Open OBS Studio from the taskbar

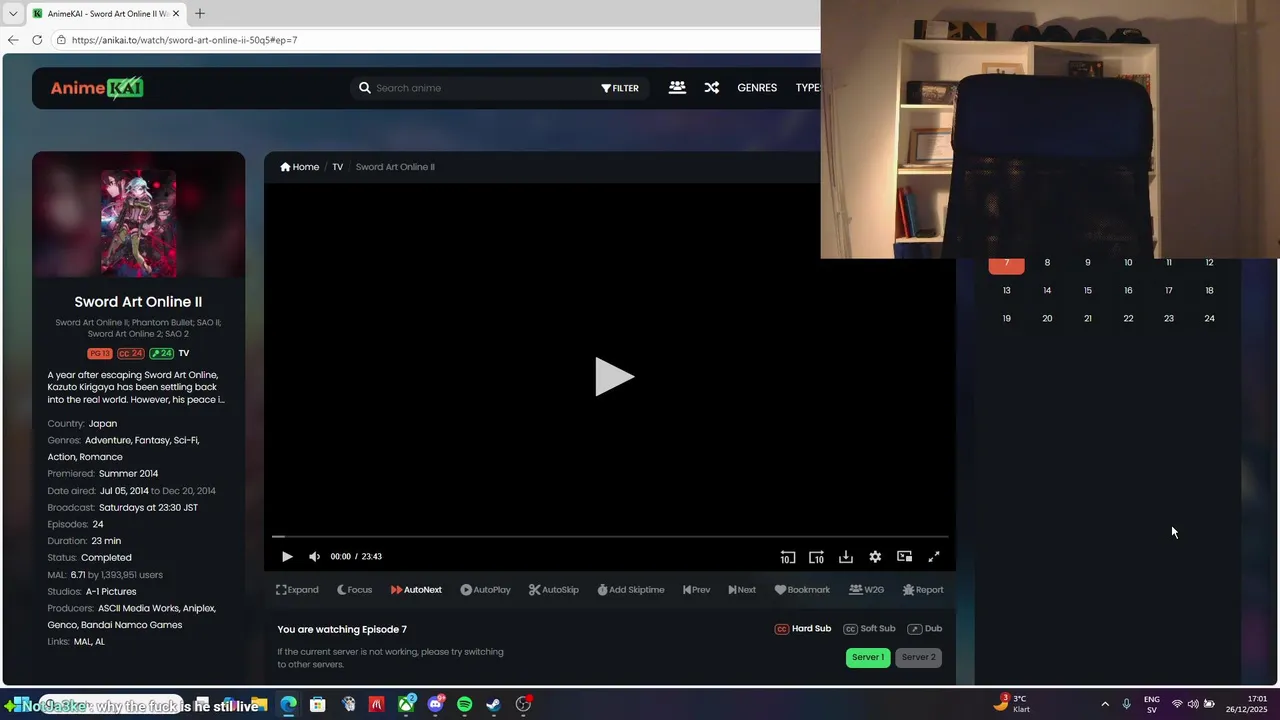pyautogui.click(x=523, y=705)
